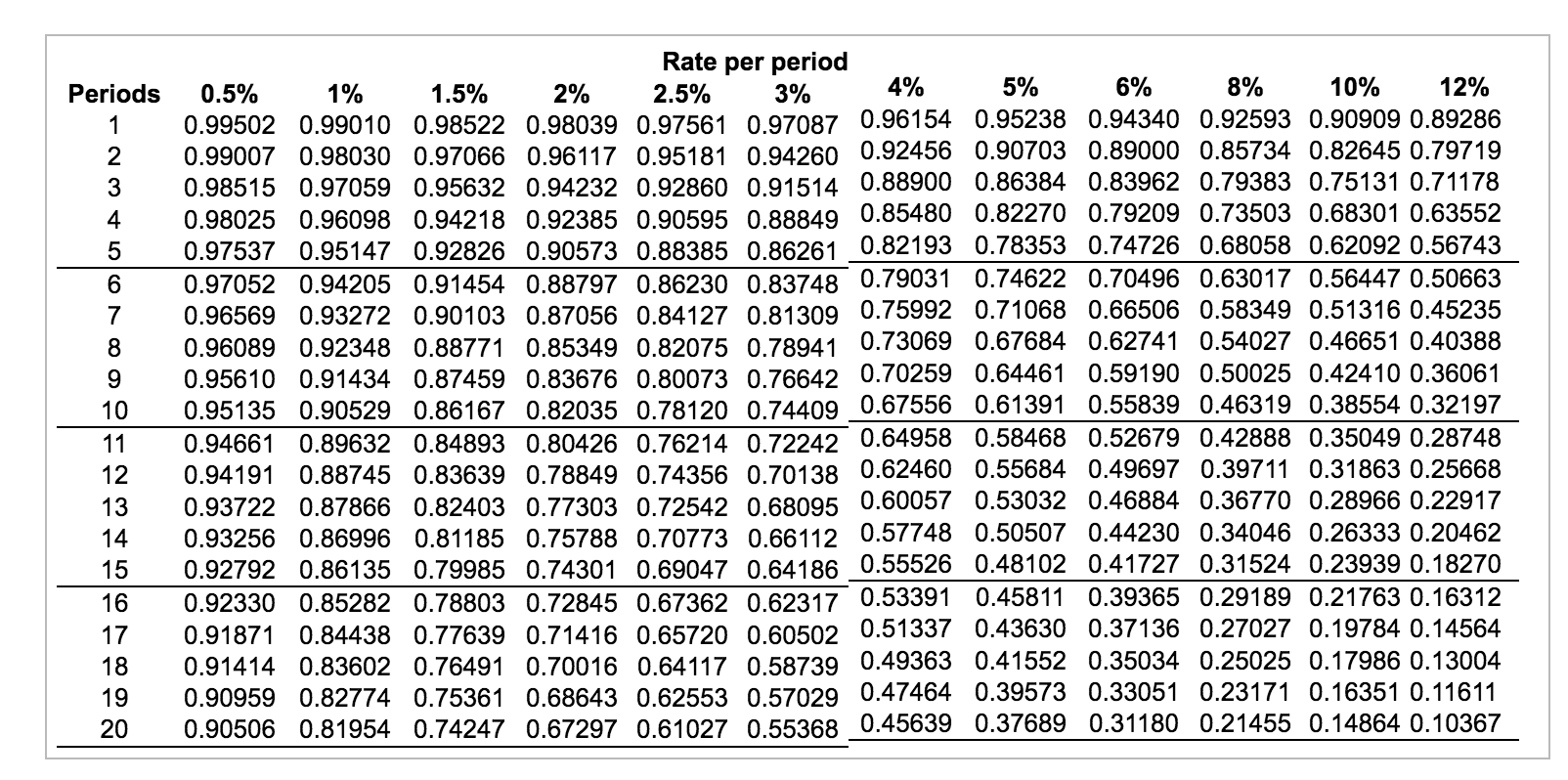The width and height of the screenshot is (1568, 780).
Task: Select cell value 0.90506
Action: [230, 729]
